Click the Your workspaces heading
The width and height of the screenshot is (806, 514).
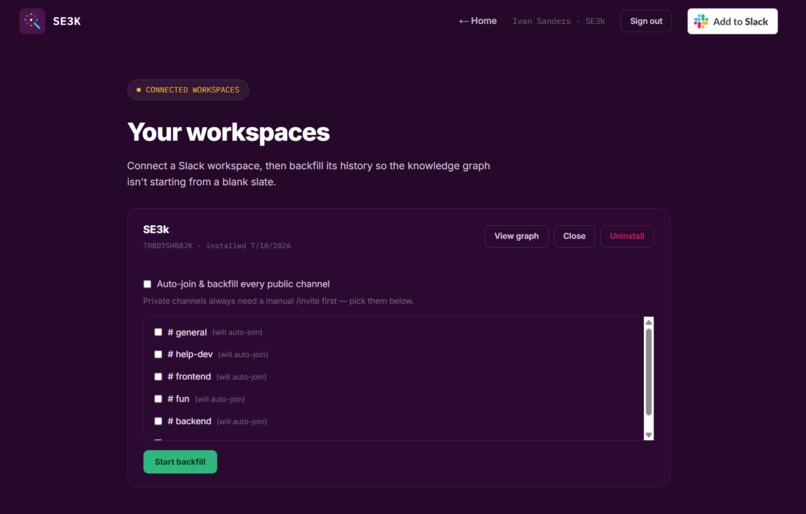[x=228, y=132]
